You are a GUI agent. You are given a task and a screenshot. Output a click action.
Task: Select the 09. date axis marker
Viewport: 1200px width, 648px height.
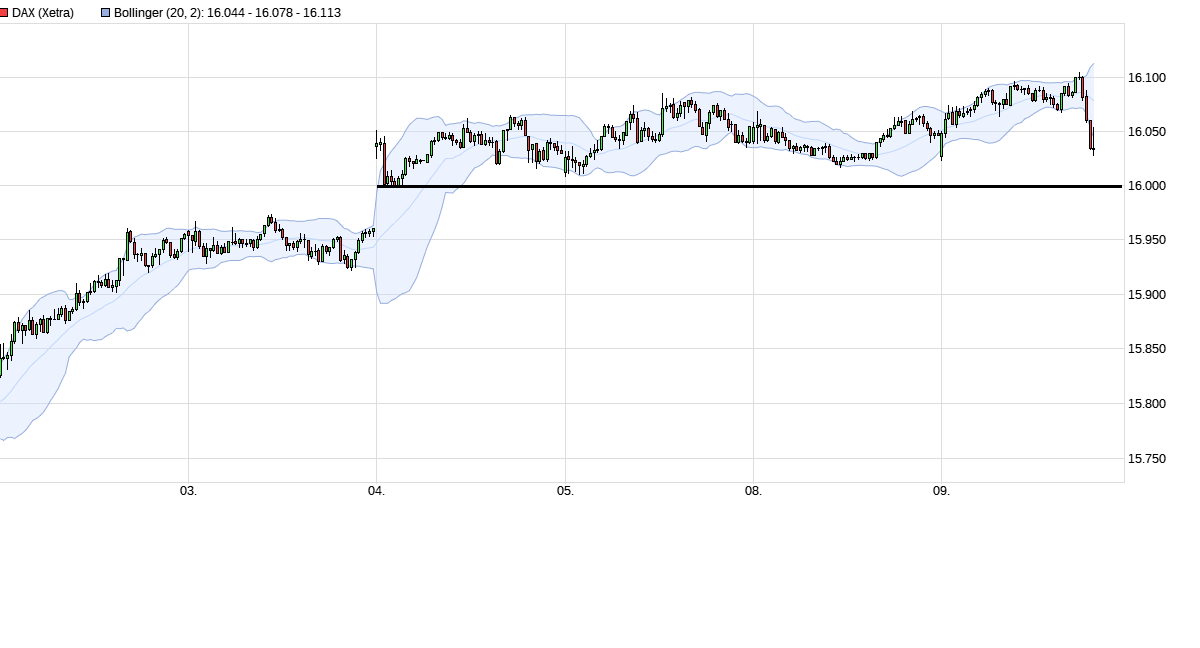pyautogui.click(x=941, y=491)
